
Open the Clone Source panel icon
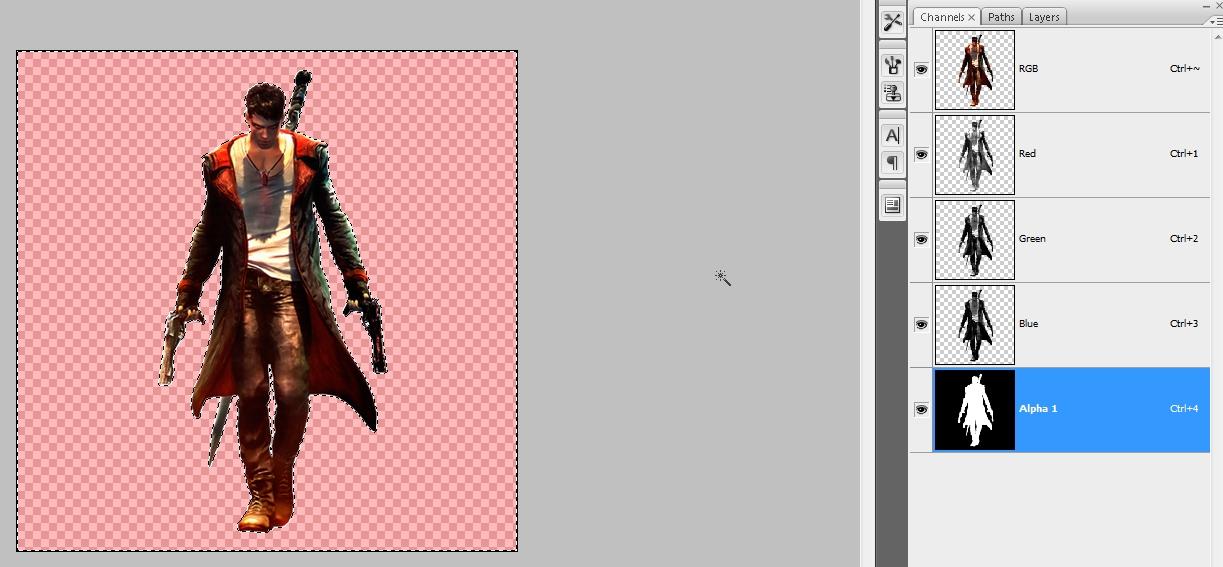[892, 93]
